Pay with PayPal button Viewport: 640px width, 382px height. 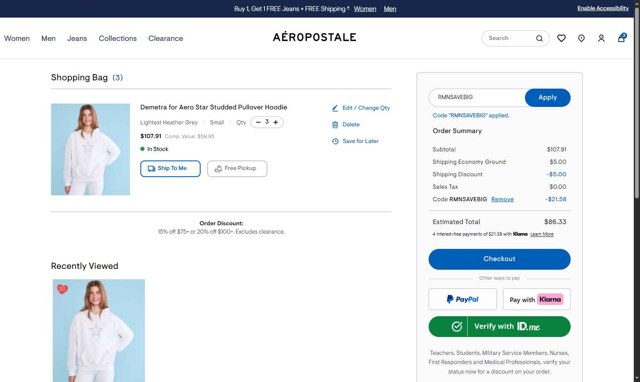(462, 299)
